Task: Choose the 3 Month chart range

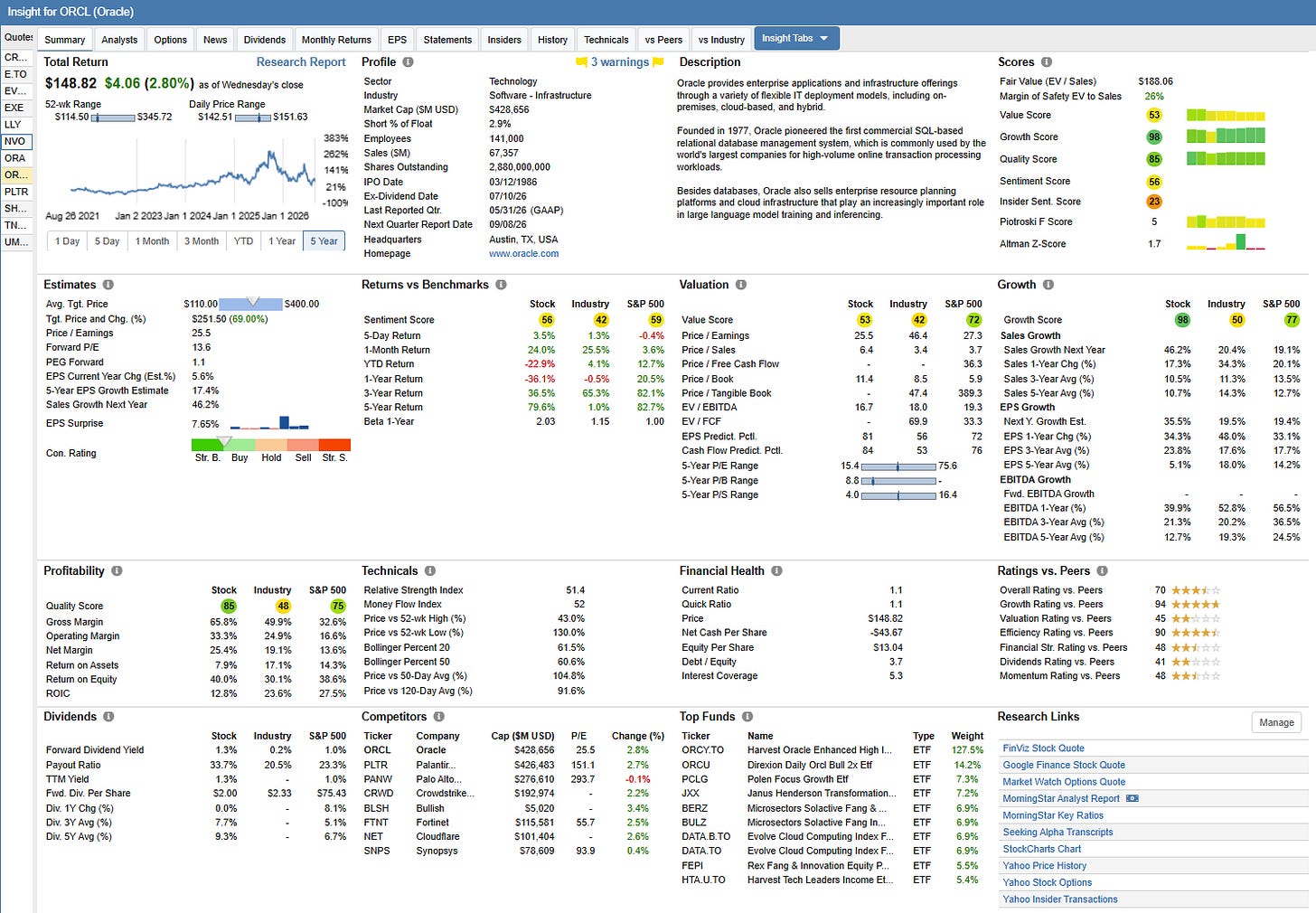Action: point(202,241)
